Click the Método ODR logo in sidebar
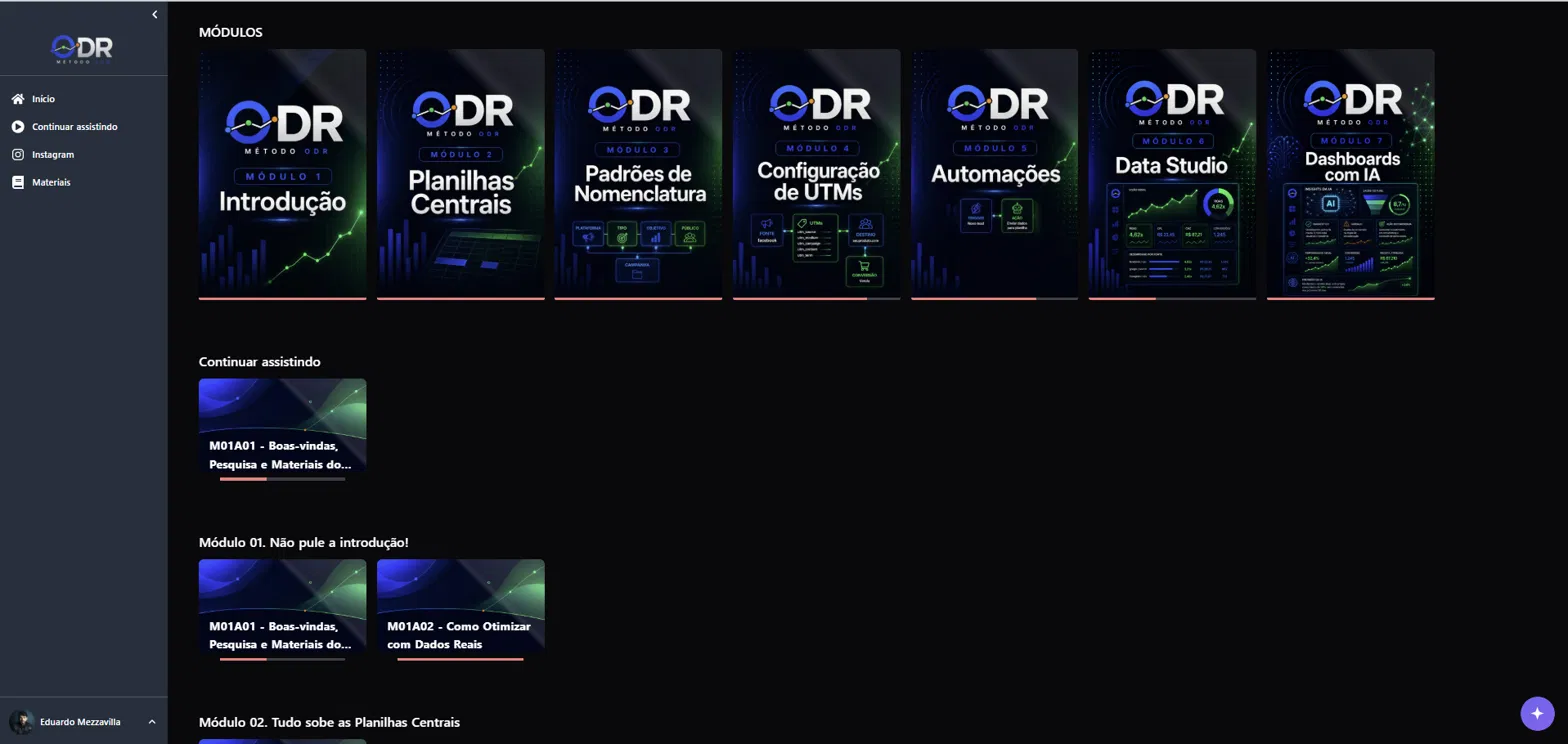Viewport: 1568px width, 744px height. [82, 50]
